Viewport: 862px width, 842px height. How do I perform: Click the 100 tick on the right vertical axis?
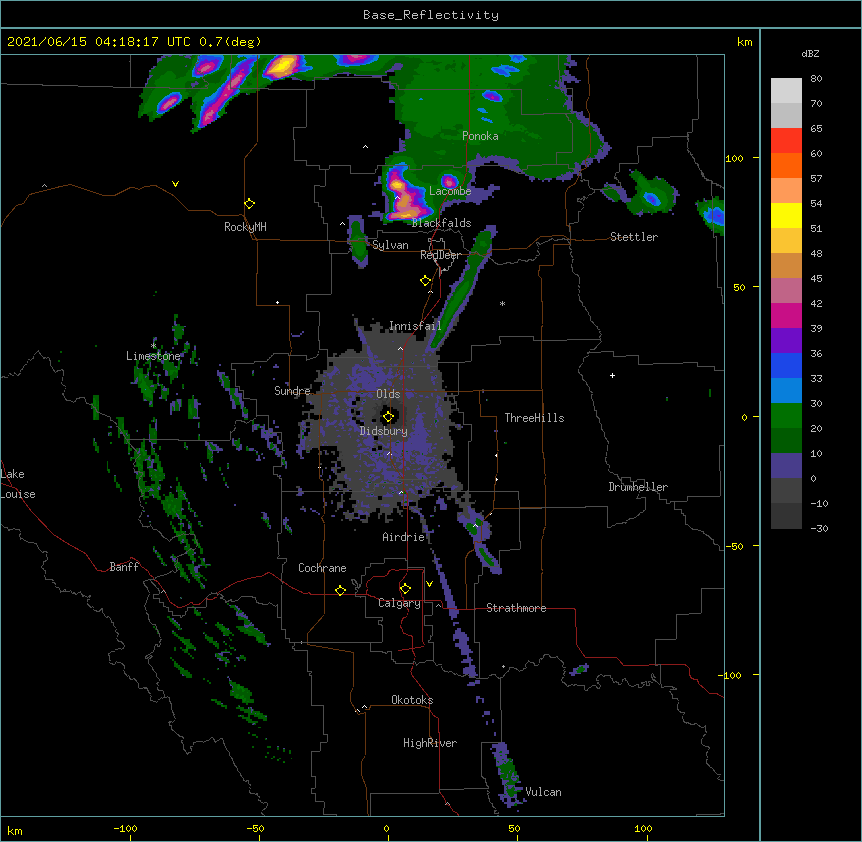[734, 158]
